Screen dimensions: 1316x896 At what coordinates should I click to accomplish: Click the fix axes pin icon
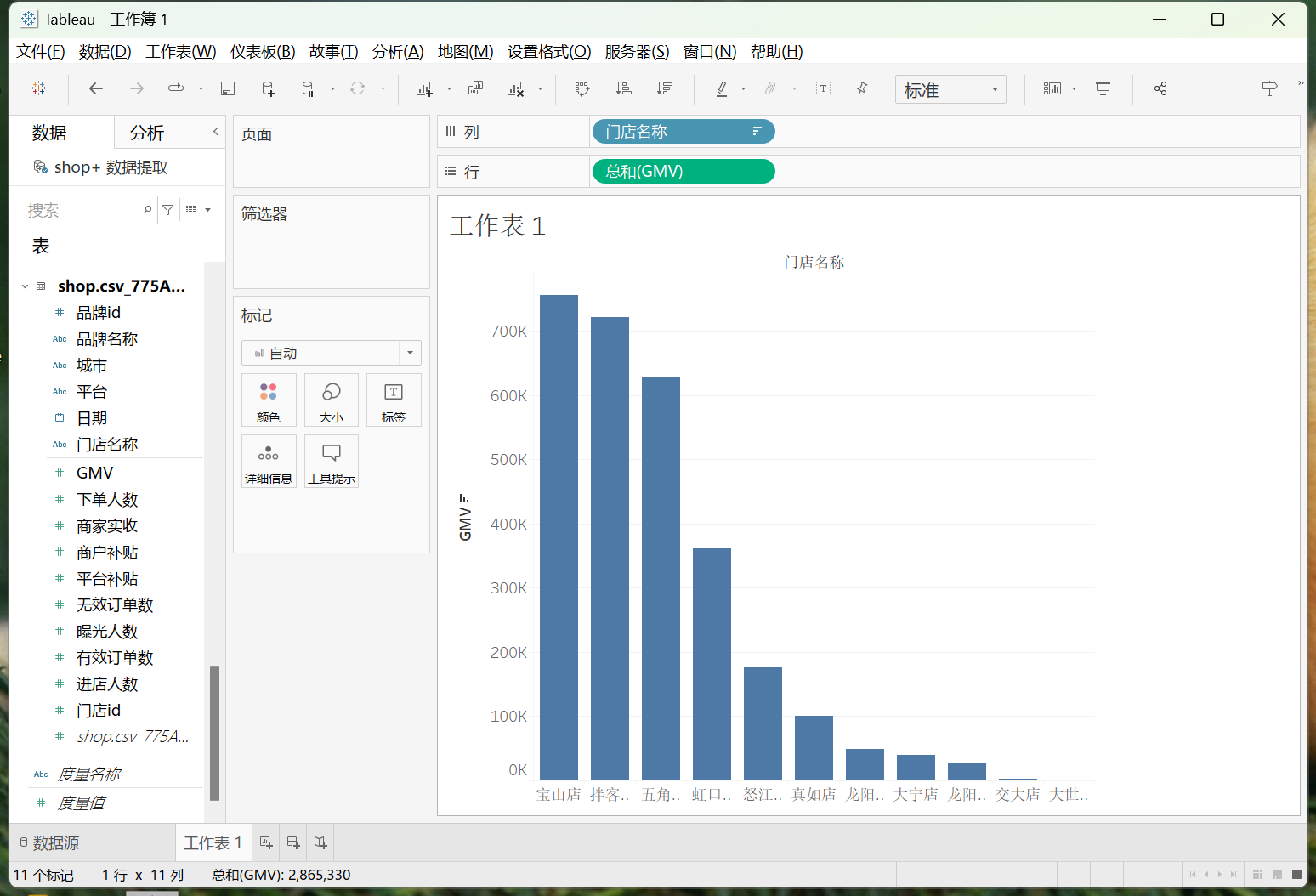coord(862,88)
